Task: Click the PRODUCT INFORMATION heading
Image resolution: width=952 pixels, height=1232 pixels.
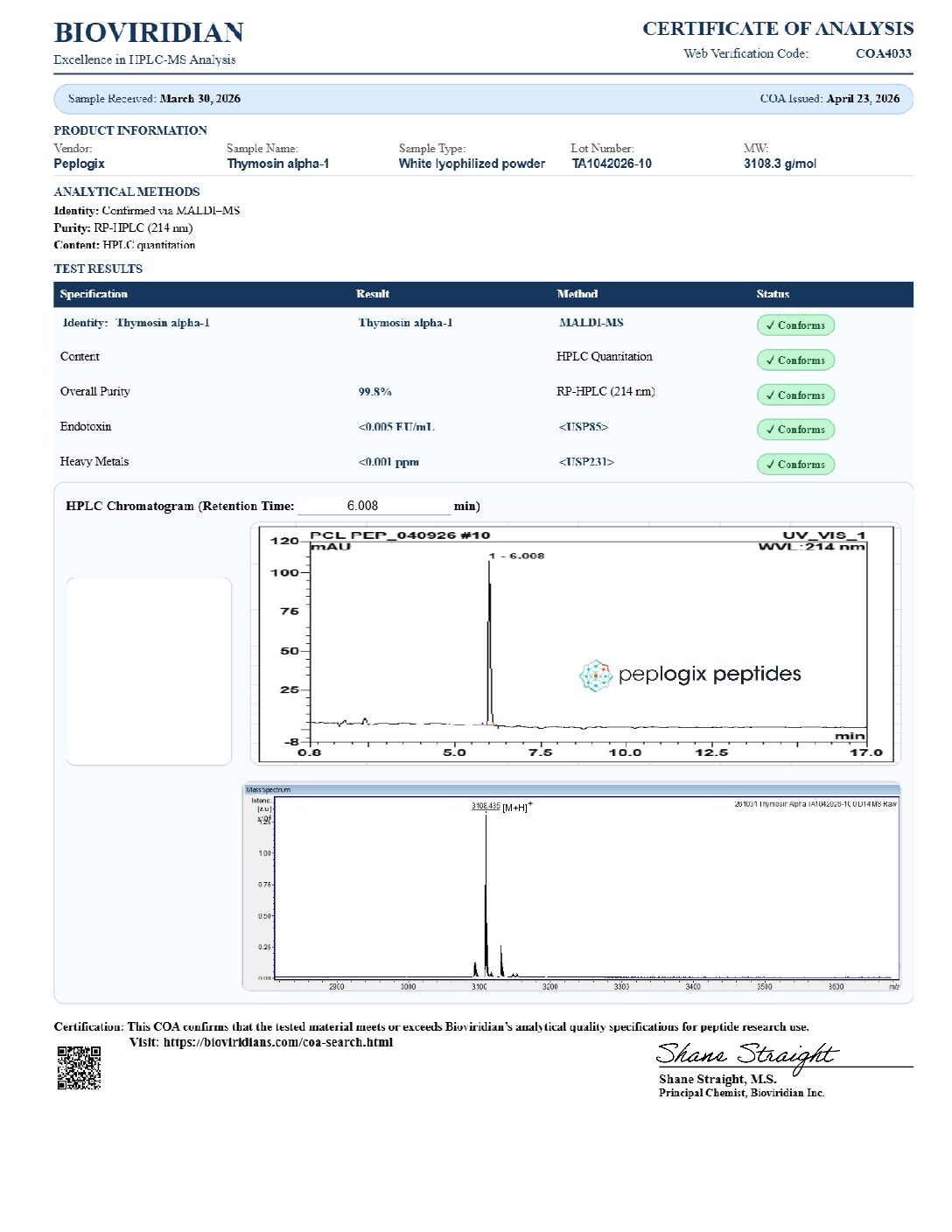Action: point(130,130)
